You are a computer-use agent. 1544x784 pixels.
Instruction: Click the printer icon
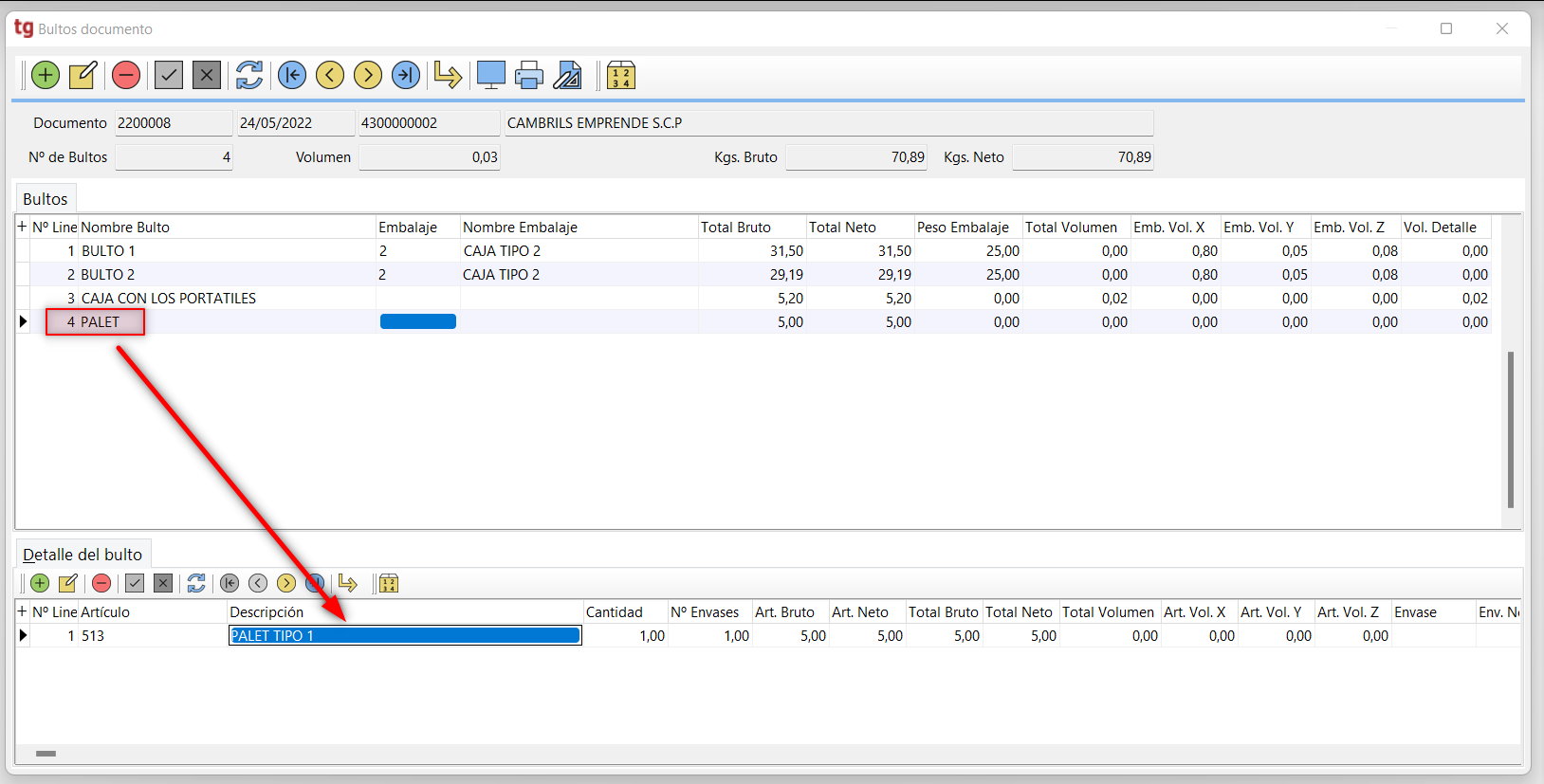(529, 75)
